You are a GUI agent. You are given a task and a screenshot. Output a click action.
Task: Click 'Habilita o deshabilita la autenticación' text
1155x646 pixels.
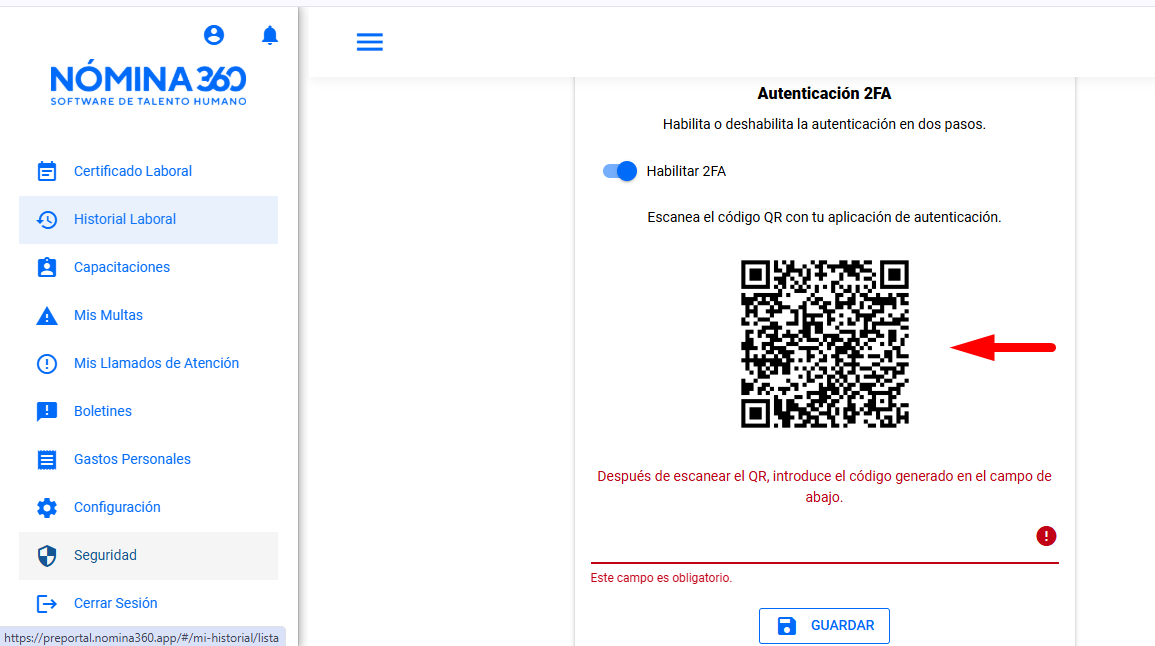click(824, 124)
